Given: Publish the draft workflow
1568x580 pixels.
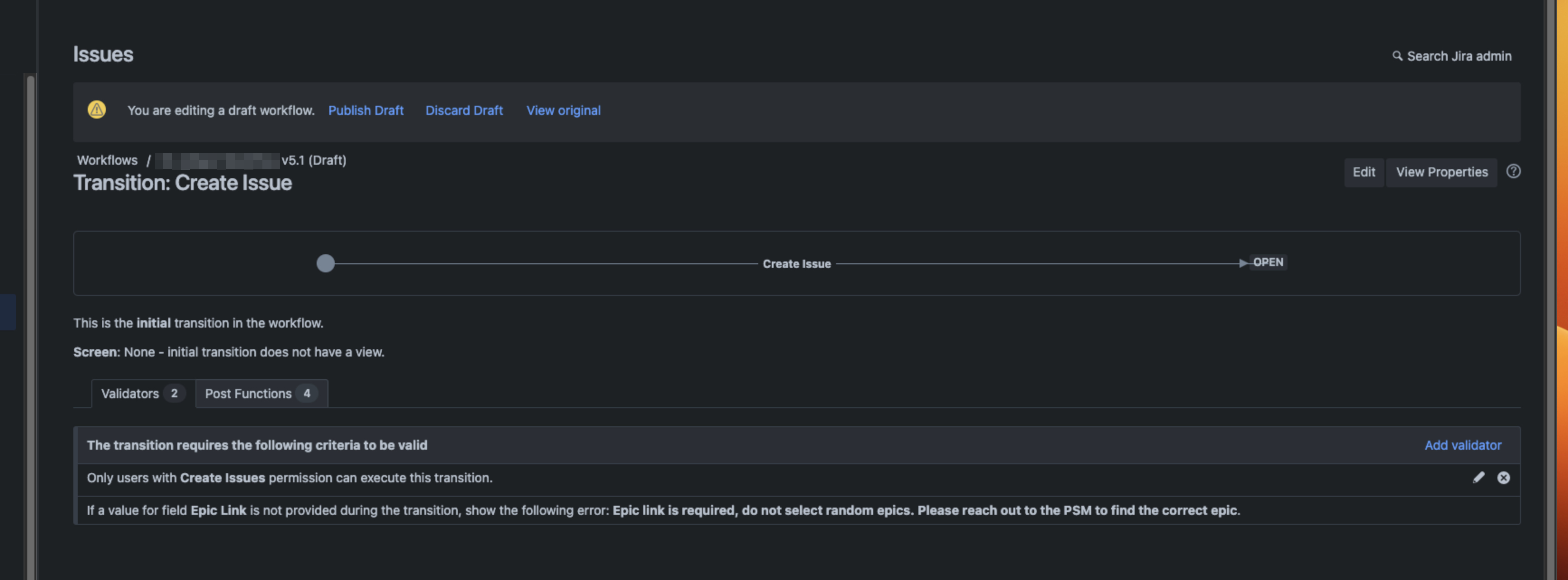Looking at the screenshot, I should 366,110.
